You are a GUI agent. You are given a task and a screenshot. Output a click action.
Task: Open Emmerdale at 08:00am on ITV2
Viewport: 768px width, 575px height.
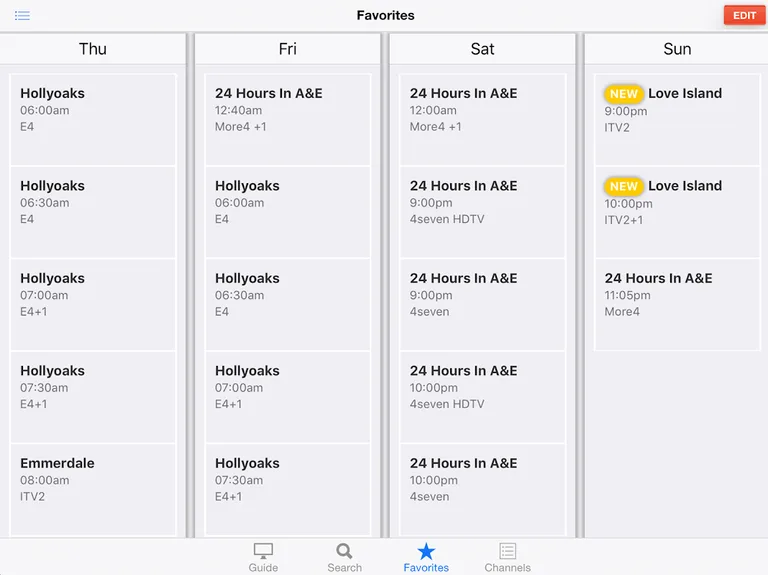click(93, 488)
